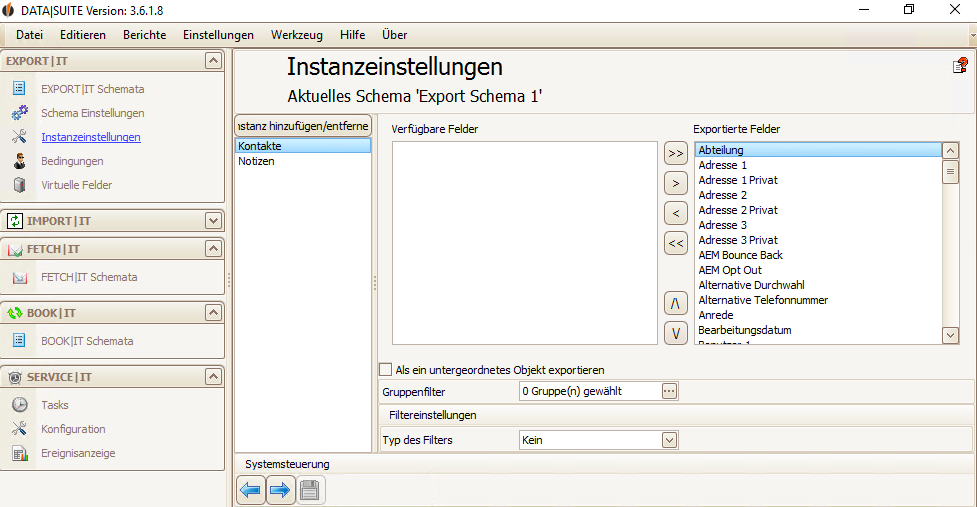Collapse the SERVICE|IT panel

click(x=213, y=376)
